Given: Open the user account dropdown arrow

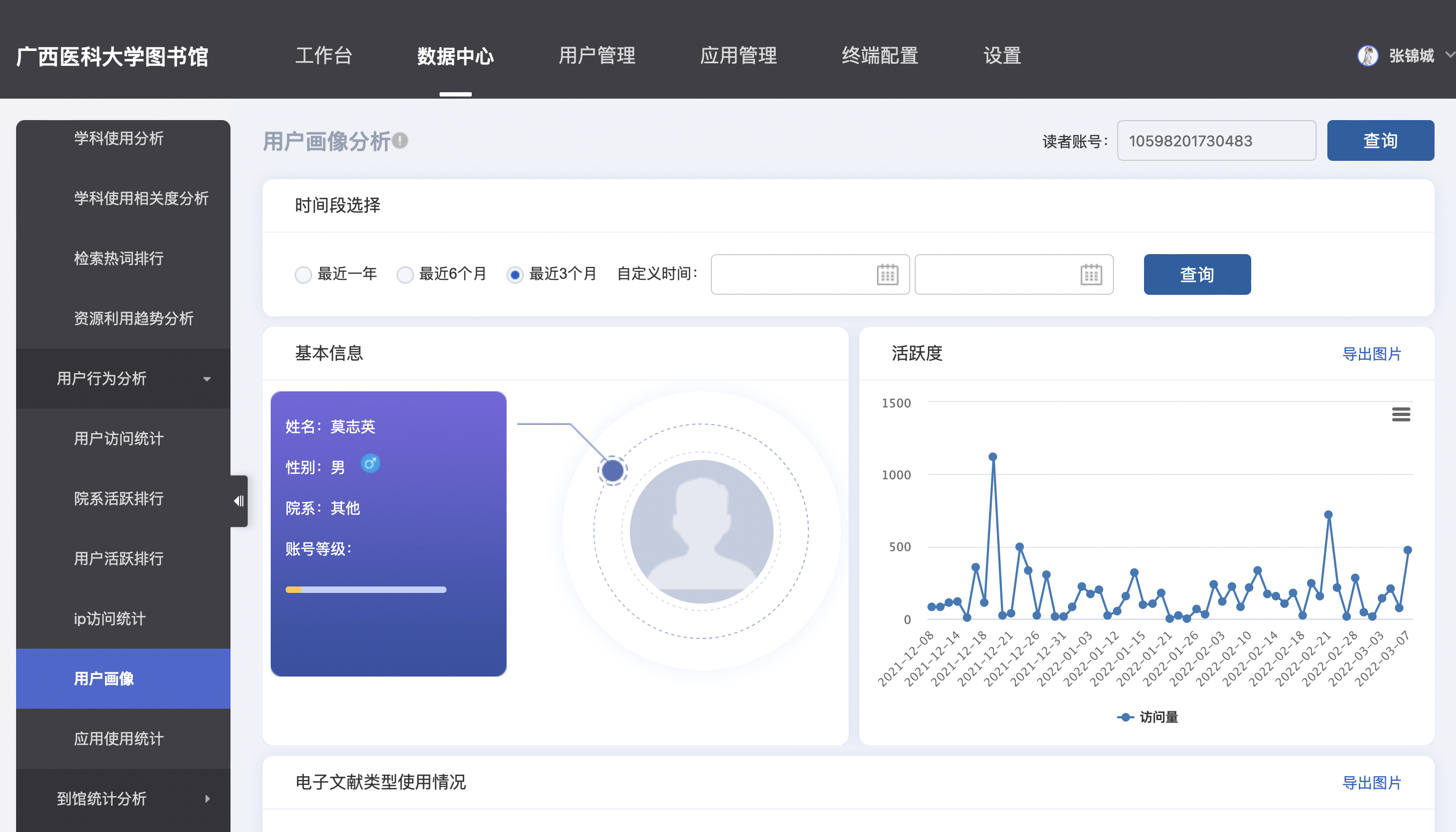Looking at the screenshot, I should coord(1449,55).
